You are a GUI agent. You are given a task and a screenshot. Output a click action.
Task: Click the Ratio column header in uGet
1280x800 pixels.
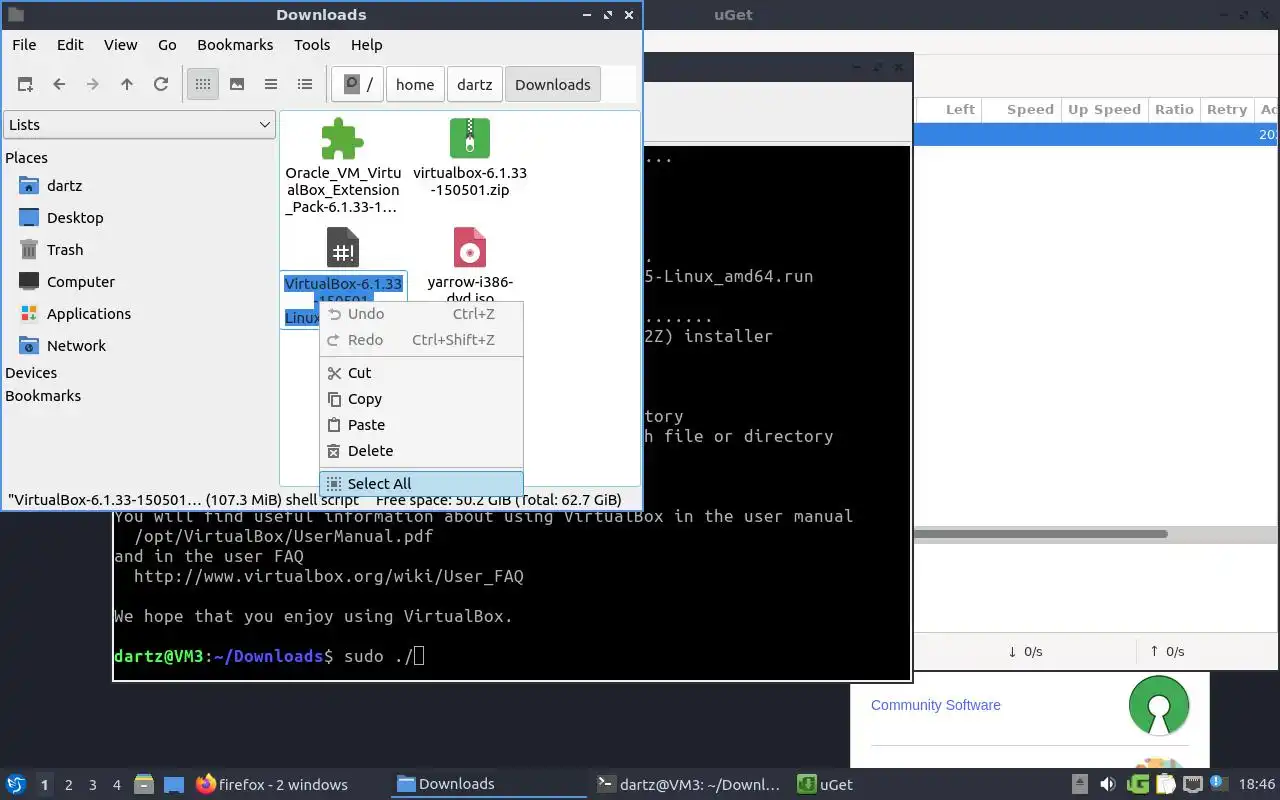(1174, 110)
